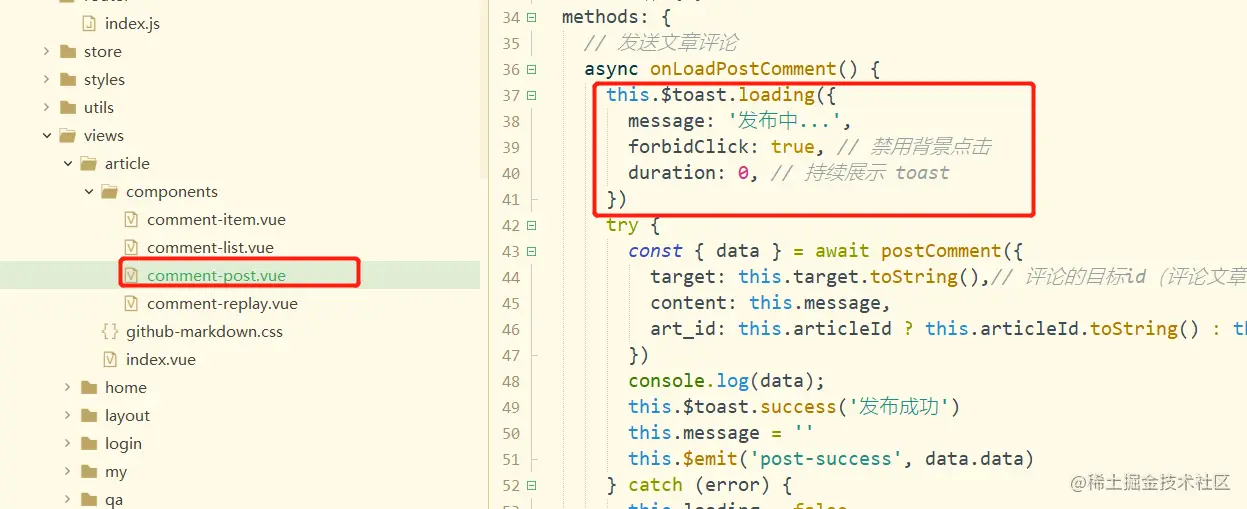This screenshot has width=1247, height=509.
Task: Click the index.js file icon
Action: [x=89, y=24]
